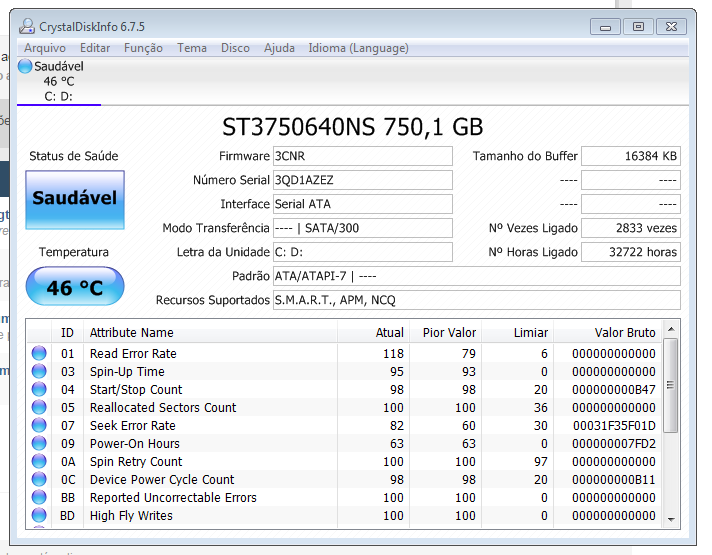Viewport: 712px width, 555px height.
Task: Open the Ajuda menu
Action: coord(279,48)
